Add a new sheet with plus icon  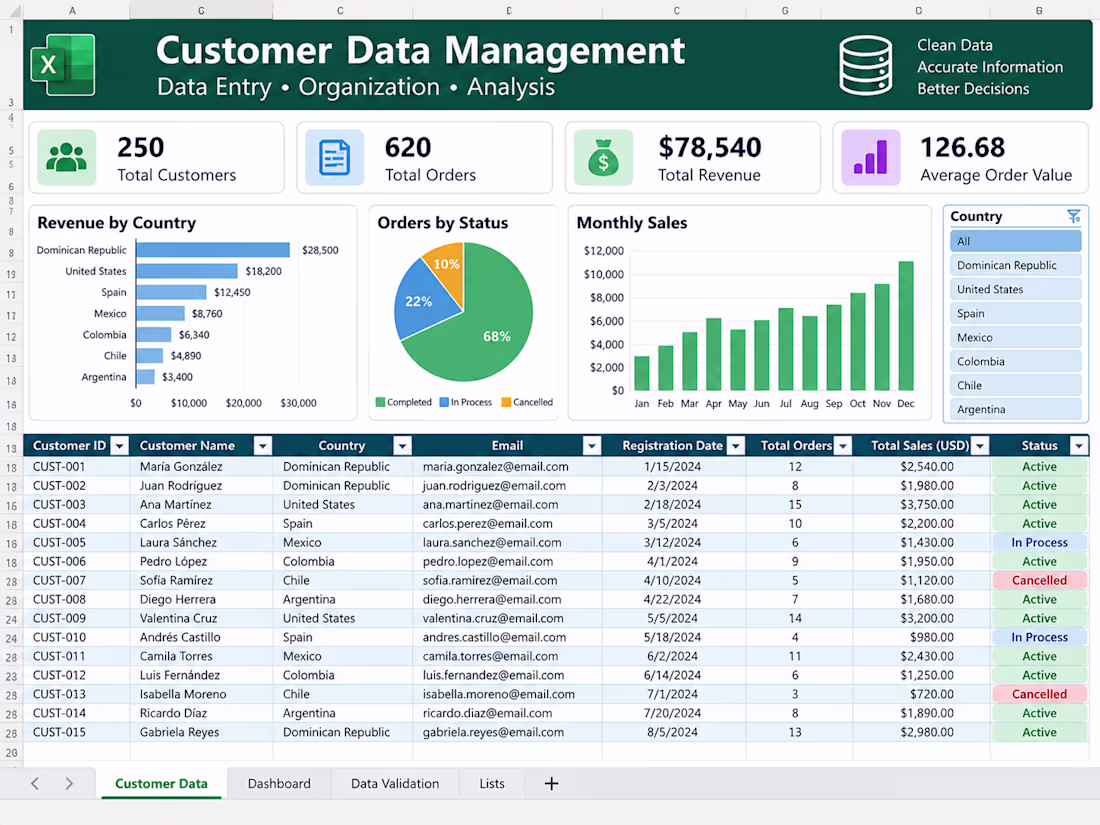pyautogui.click(x=551, y=784)
